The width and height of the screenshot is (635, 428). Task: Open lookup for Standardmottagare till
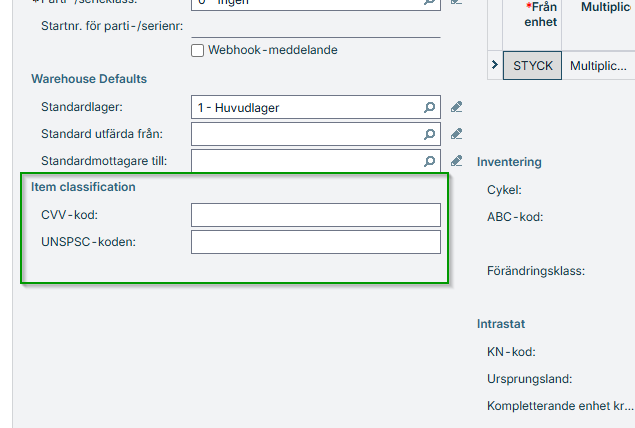click(430, 161)
